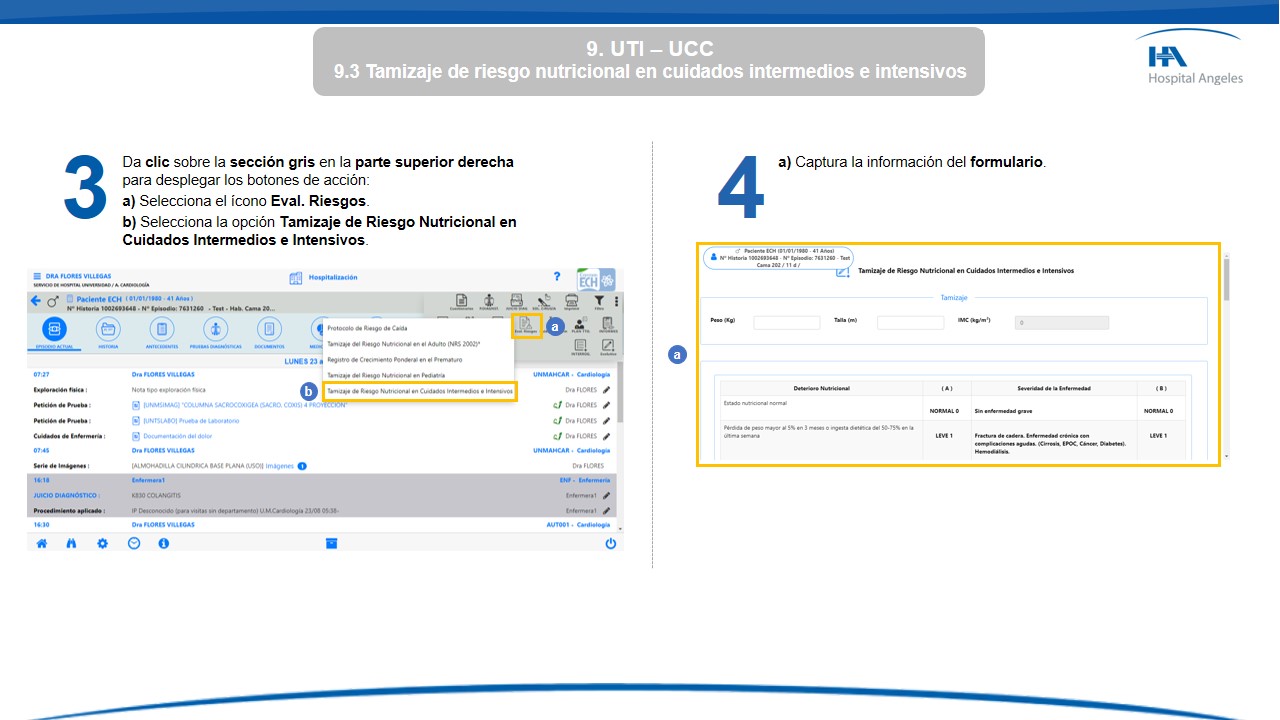1280x720 pixels.
Task: Click the Evolutivo pencil icon
Action: 607,347
